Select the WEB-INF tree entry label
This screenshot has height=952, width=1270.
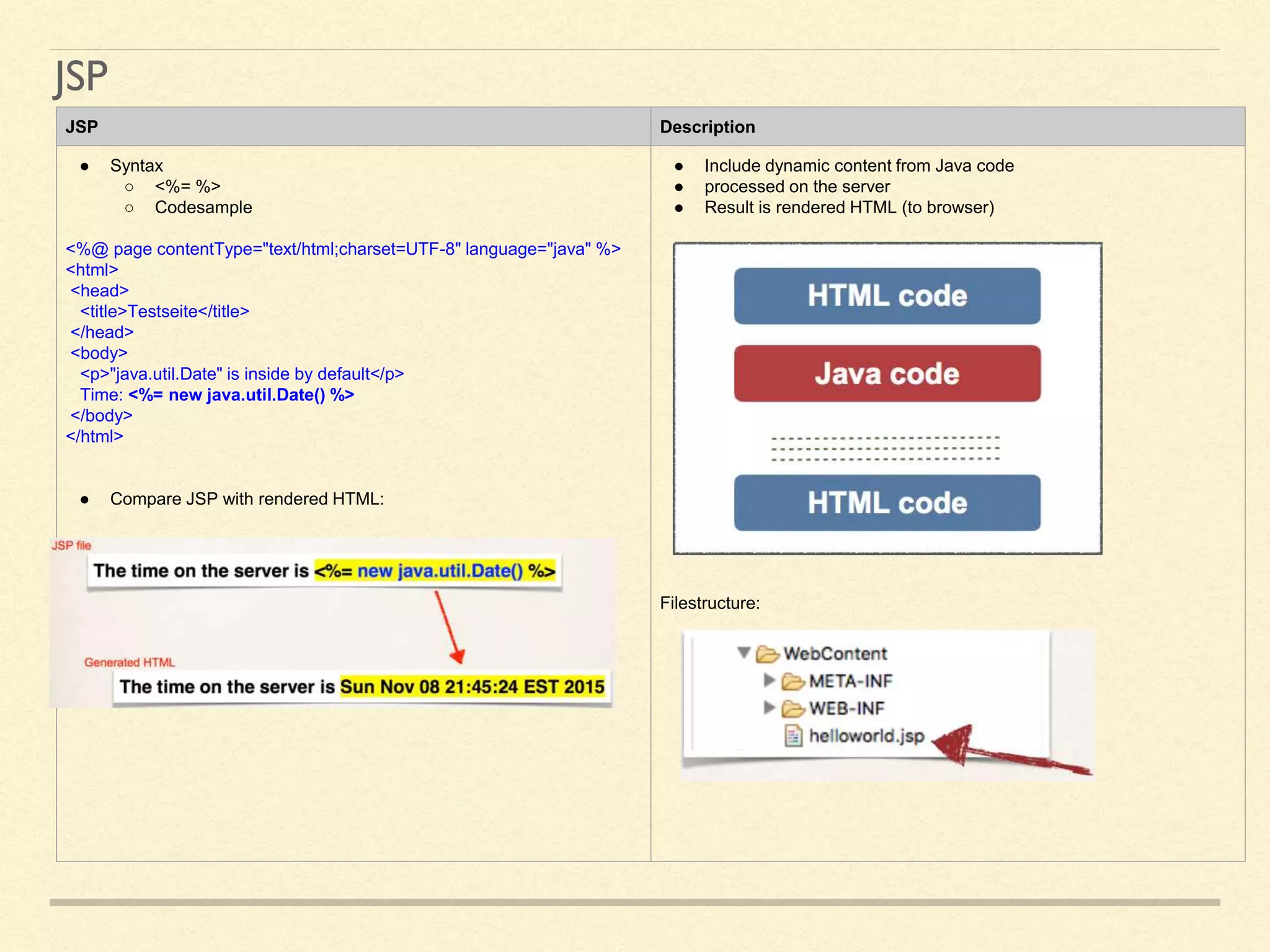(x=846, y=708)
